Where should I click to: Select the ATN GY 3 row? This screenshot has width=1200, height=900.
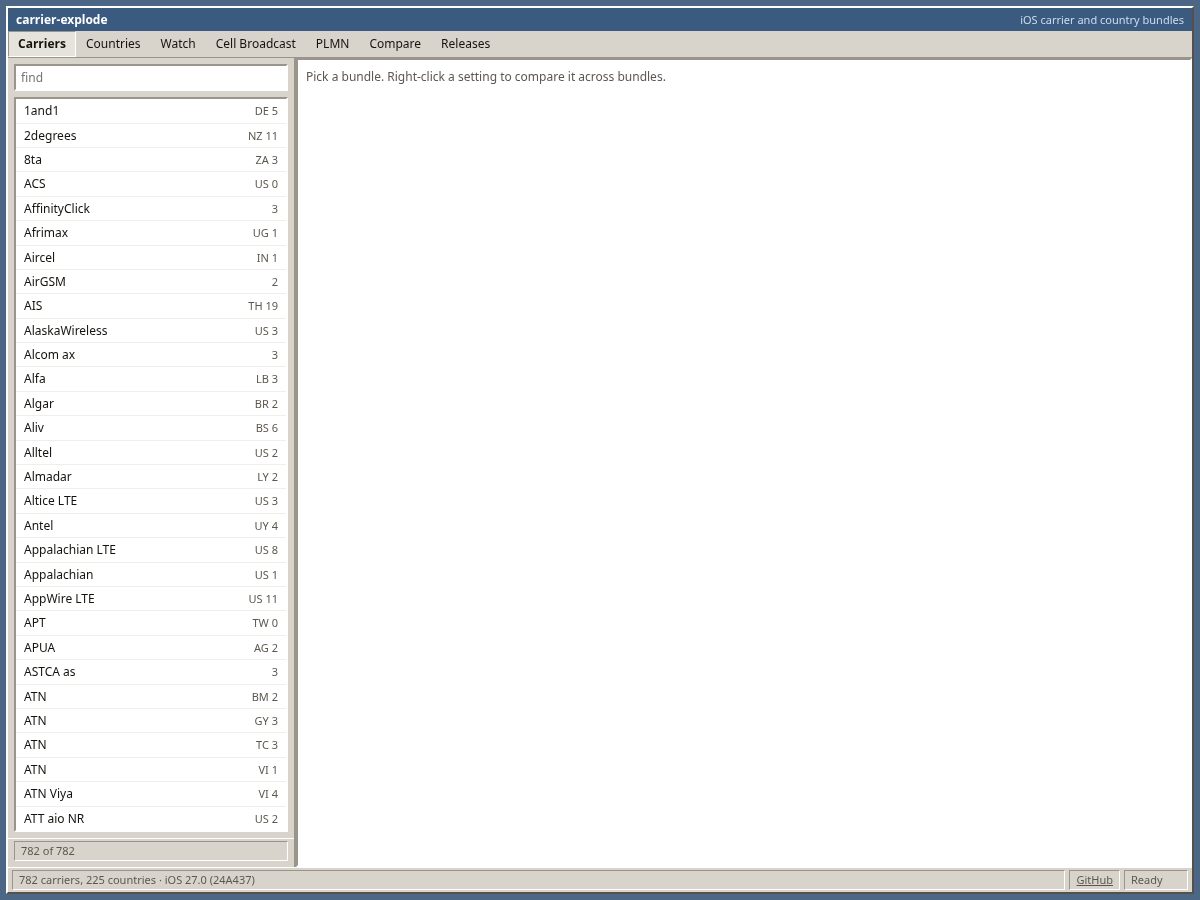click(x=151, y=721)
